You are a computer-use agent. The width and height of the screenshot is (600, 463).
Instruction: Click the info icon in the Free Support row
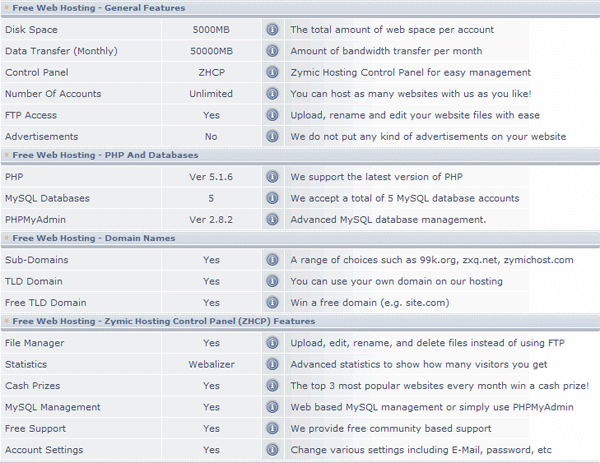coord(272,429)
